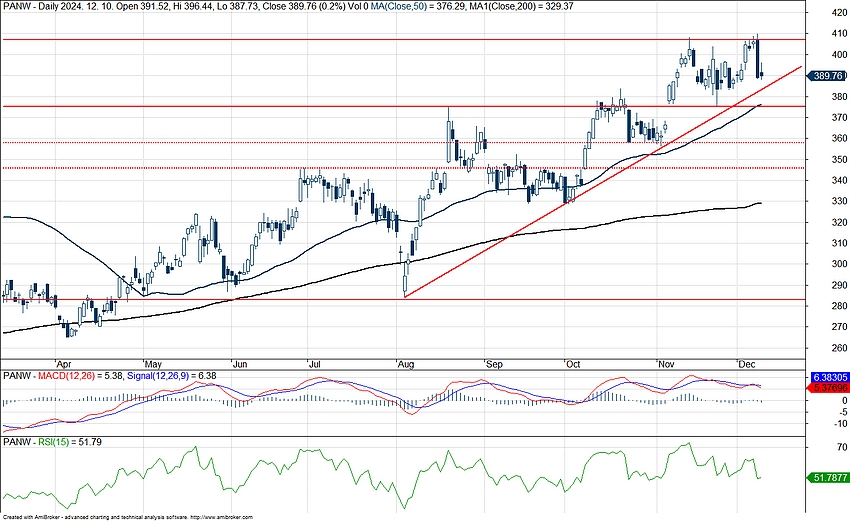The width and height of the screenshot is (850, 521).
Task: Click the 320 price axis label
Action: point(839,222)
